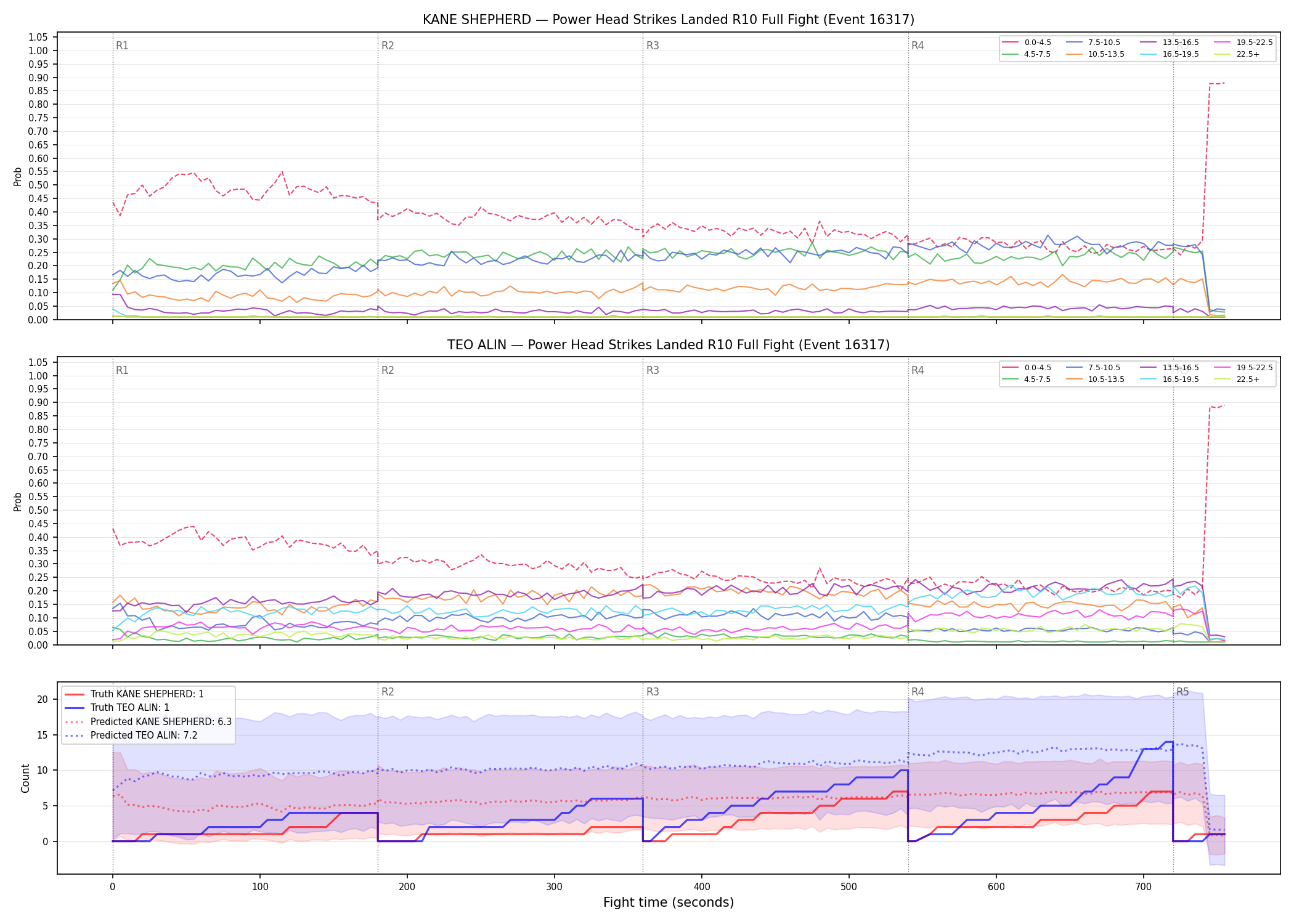Select the 4.5-7.5 legend entry in KANE SHEPHERD chart
This screenshot has width=1294, height=924.
click(x=1027, y=54)
